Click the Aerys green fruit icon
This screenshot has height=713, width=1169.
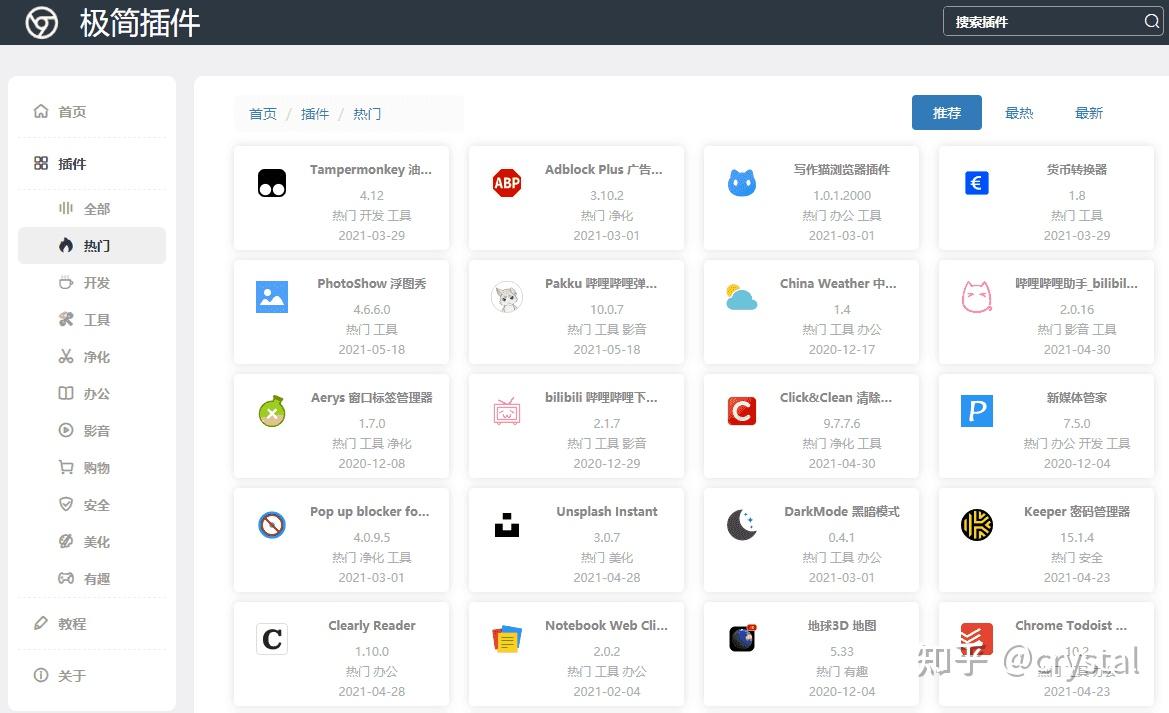tap(272, 411)
